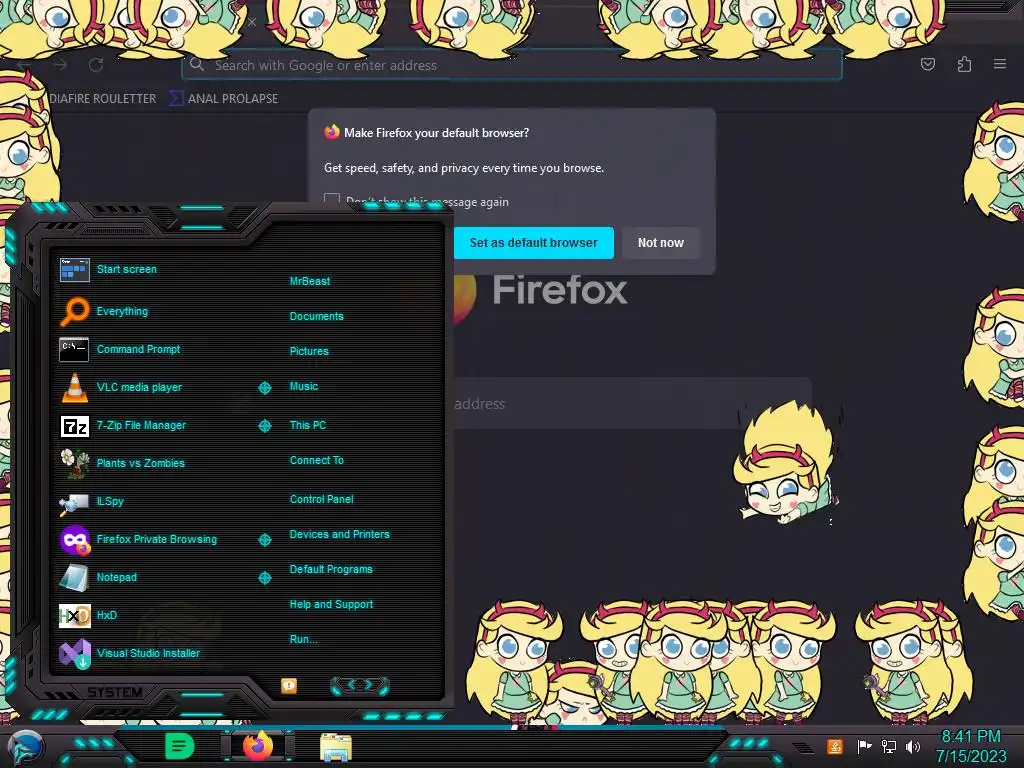Open Default Programs

pyautogui.click(x=330, y=569)
